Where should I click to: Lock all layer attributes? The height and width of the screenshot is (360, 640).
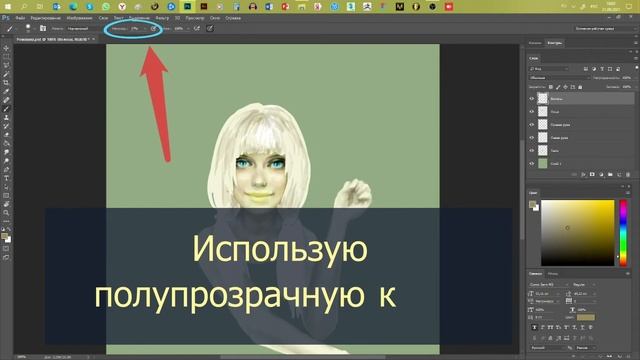coord(580,87)
